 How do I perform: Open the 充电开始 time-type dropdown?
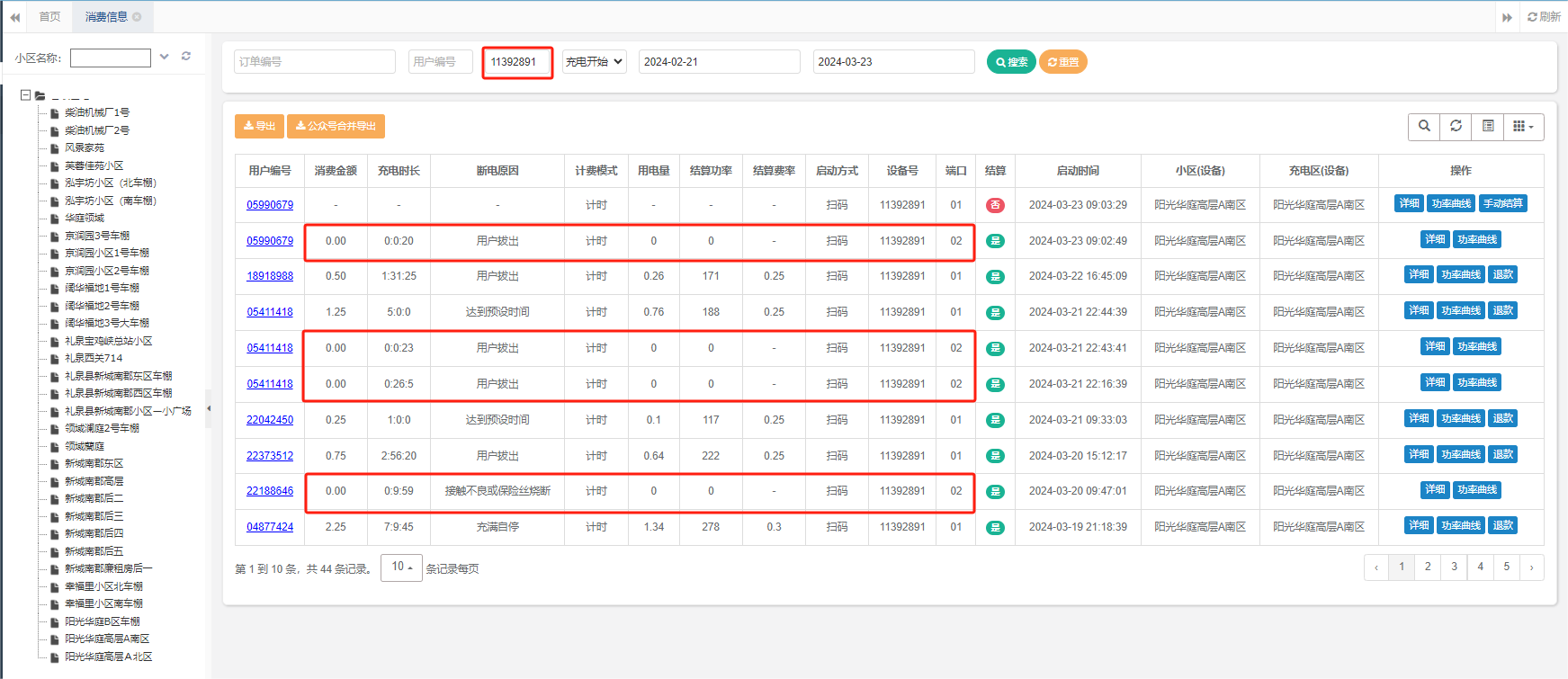[595, 61]
